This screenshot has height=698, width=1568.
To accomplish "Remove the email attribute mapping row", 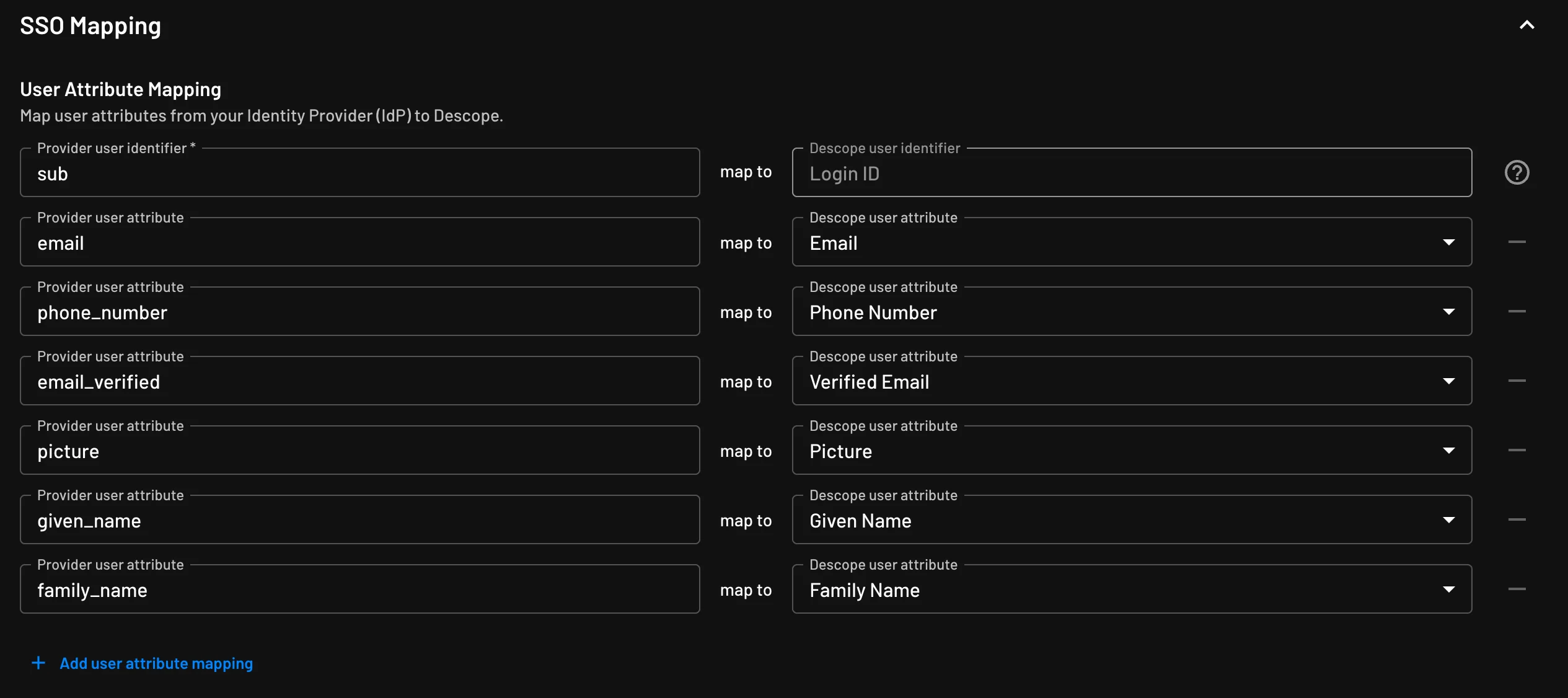I will tap(1517, 242).
